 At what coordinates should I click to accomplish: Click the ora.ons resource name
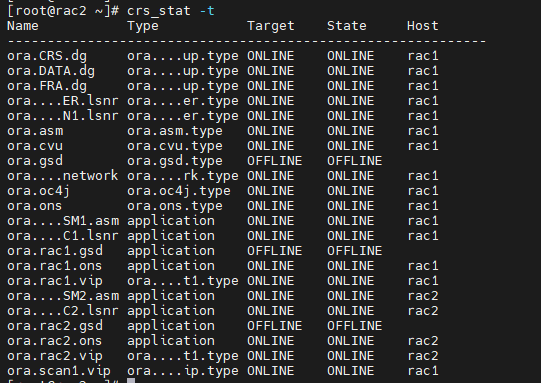coord(35,206)
